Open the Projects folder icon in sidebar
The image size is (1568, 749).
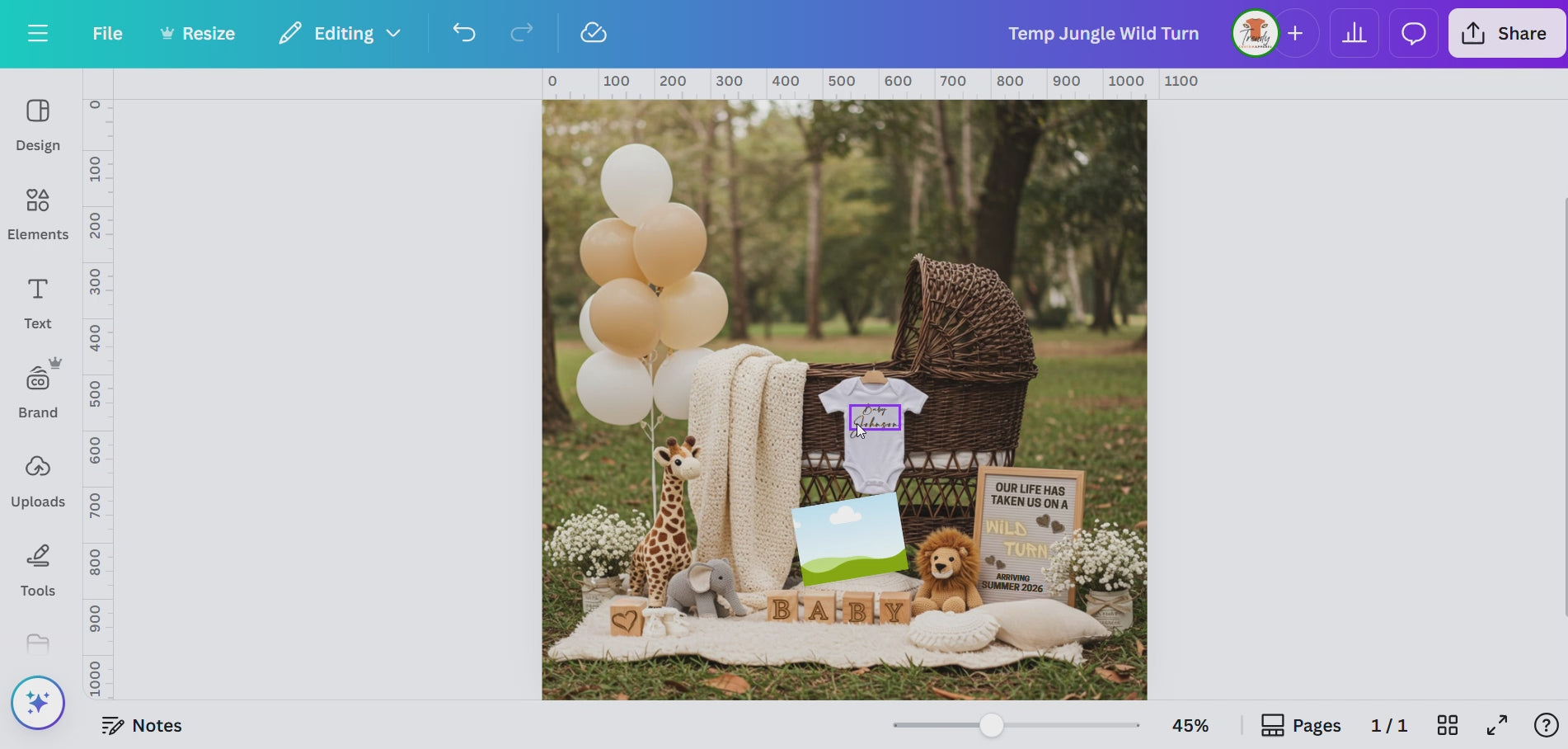38,643
